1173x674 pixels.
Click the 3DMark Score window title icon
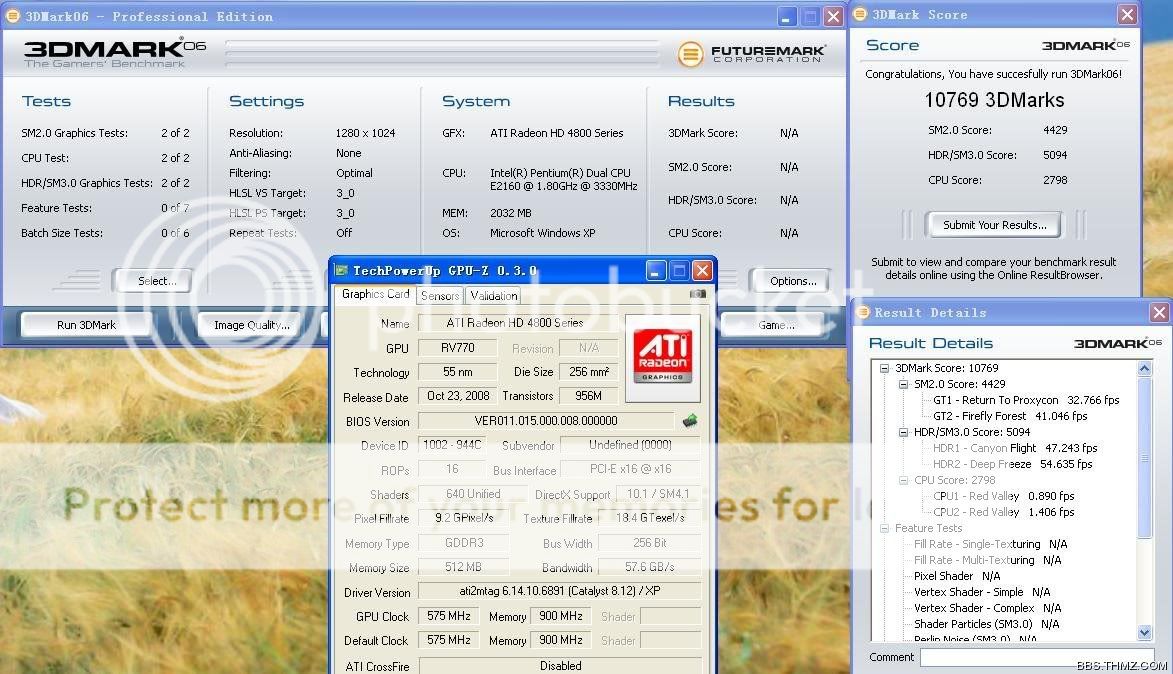[x=860, y=14]
